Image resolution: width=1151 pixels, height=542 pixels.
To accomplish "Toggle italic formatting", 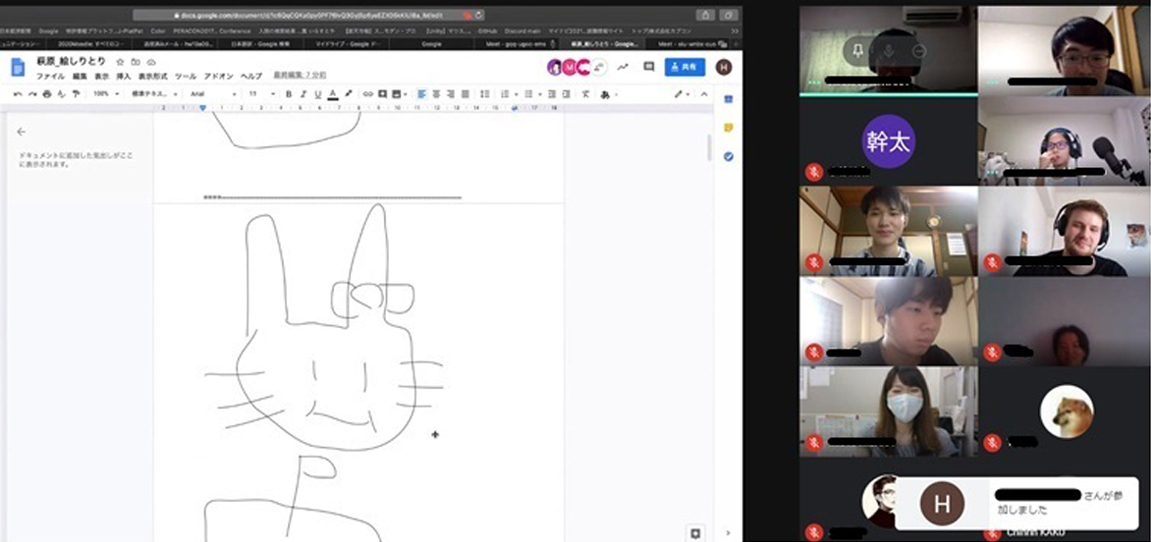I will (x=304, y=94).
